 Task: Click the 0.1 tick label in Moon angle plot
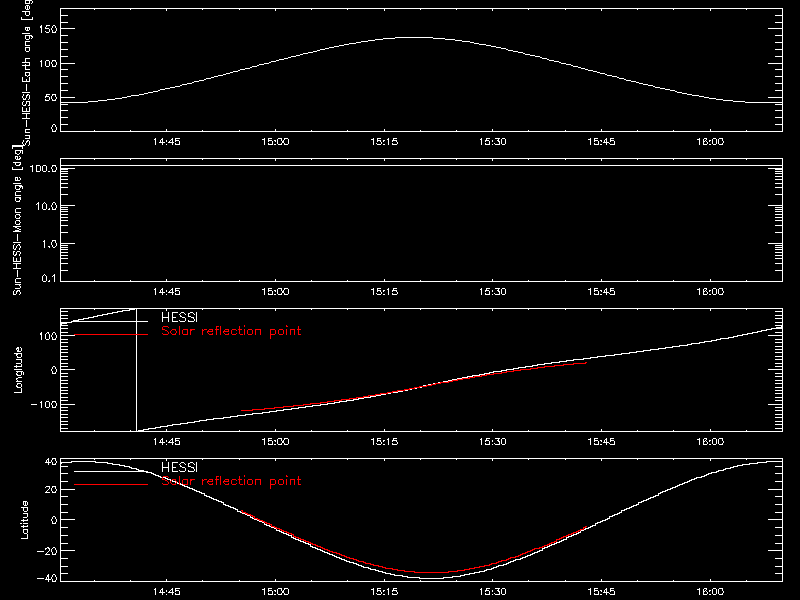tap(49, 278)
